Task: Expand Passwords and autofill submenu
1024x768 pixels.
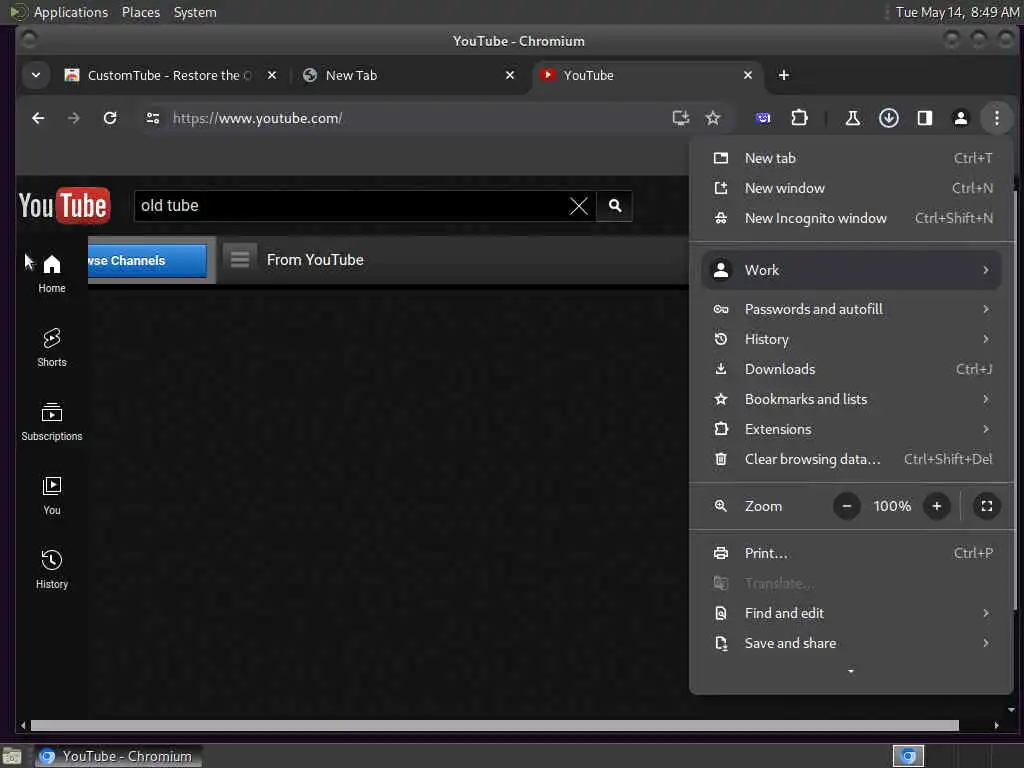Action: [x=851, y=309]
